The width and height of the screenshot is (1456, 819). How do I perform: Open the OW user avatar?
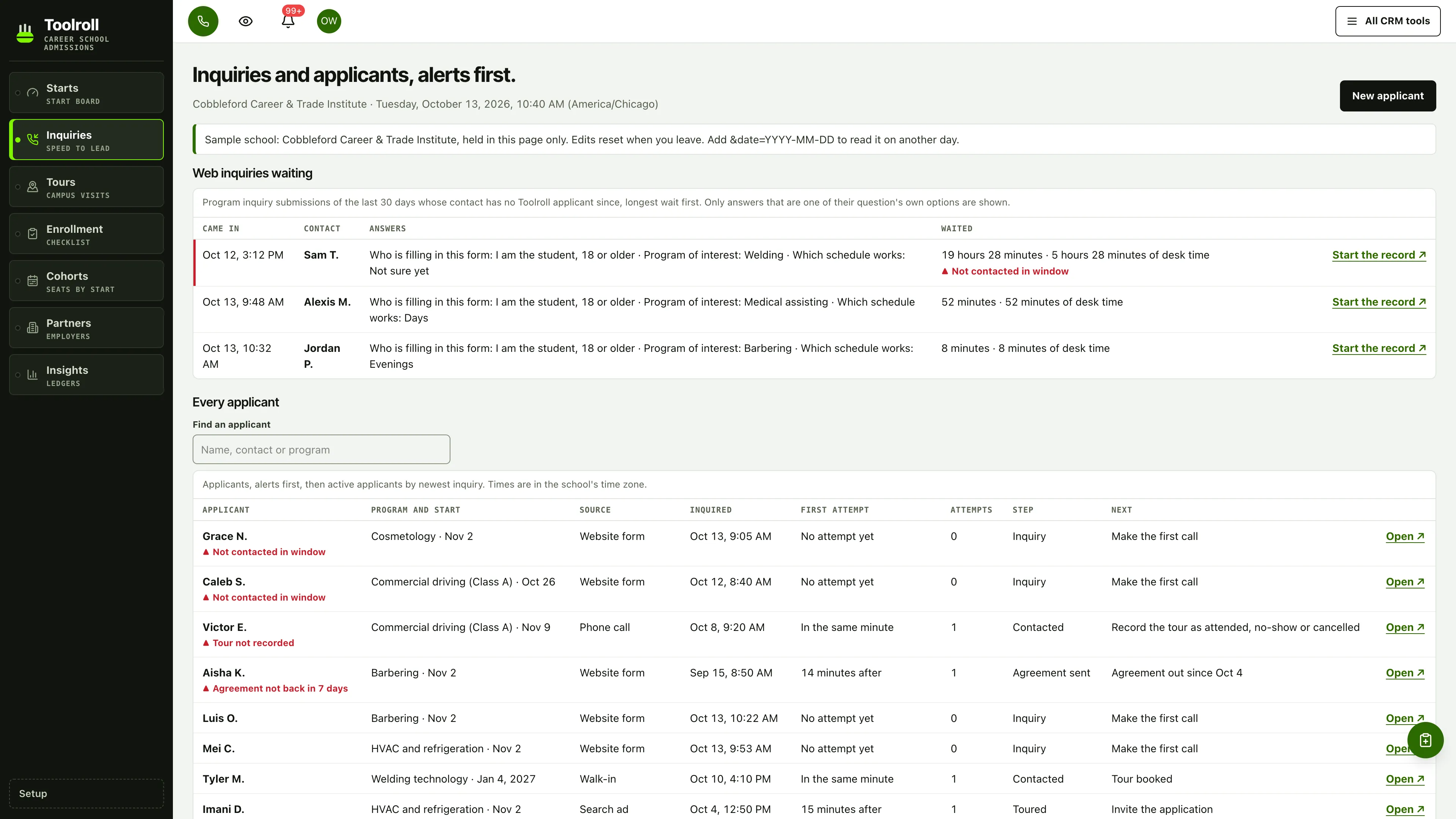click(329, 22)
